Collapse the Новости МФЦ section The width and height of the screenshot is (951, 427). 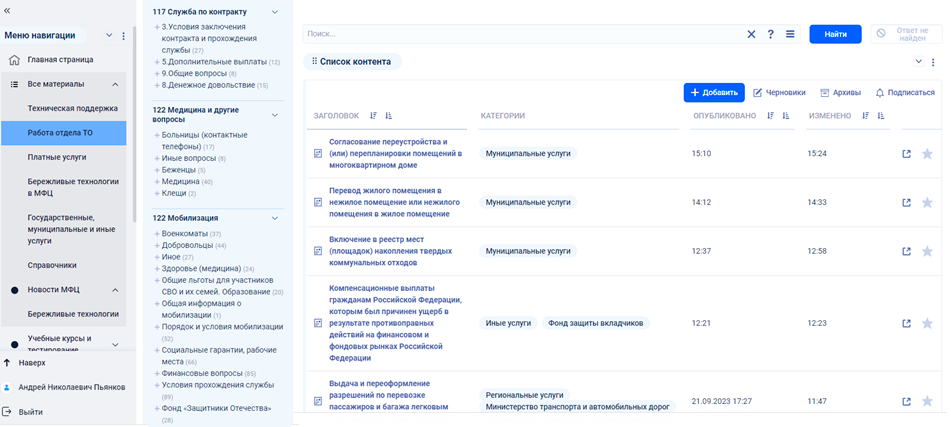[x=115, y=290]
